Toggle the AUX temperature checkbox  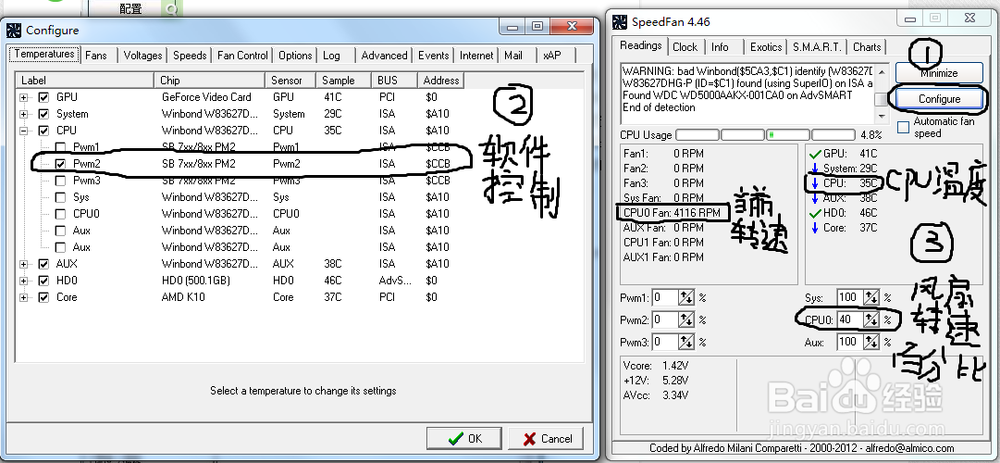pos(43,264)
